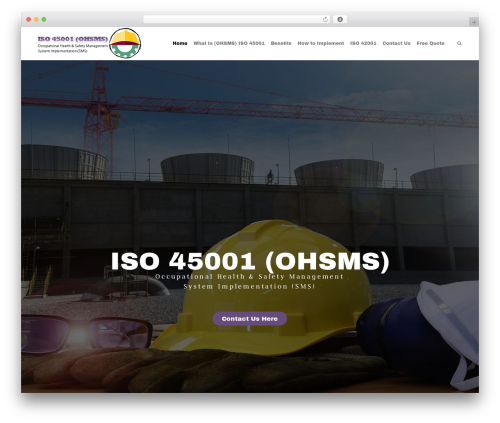Go to the Benefits menu item

tap(281, 43)
